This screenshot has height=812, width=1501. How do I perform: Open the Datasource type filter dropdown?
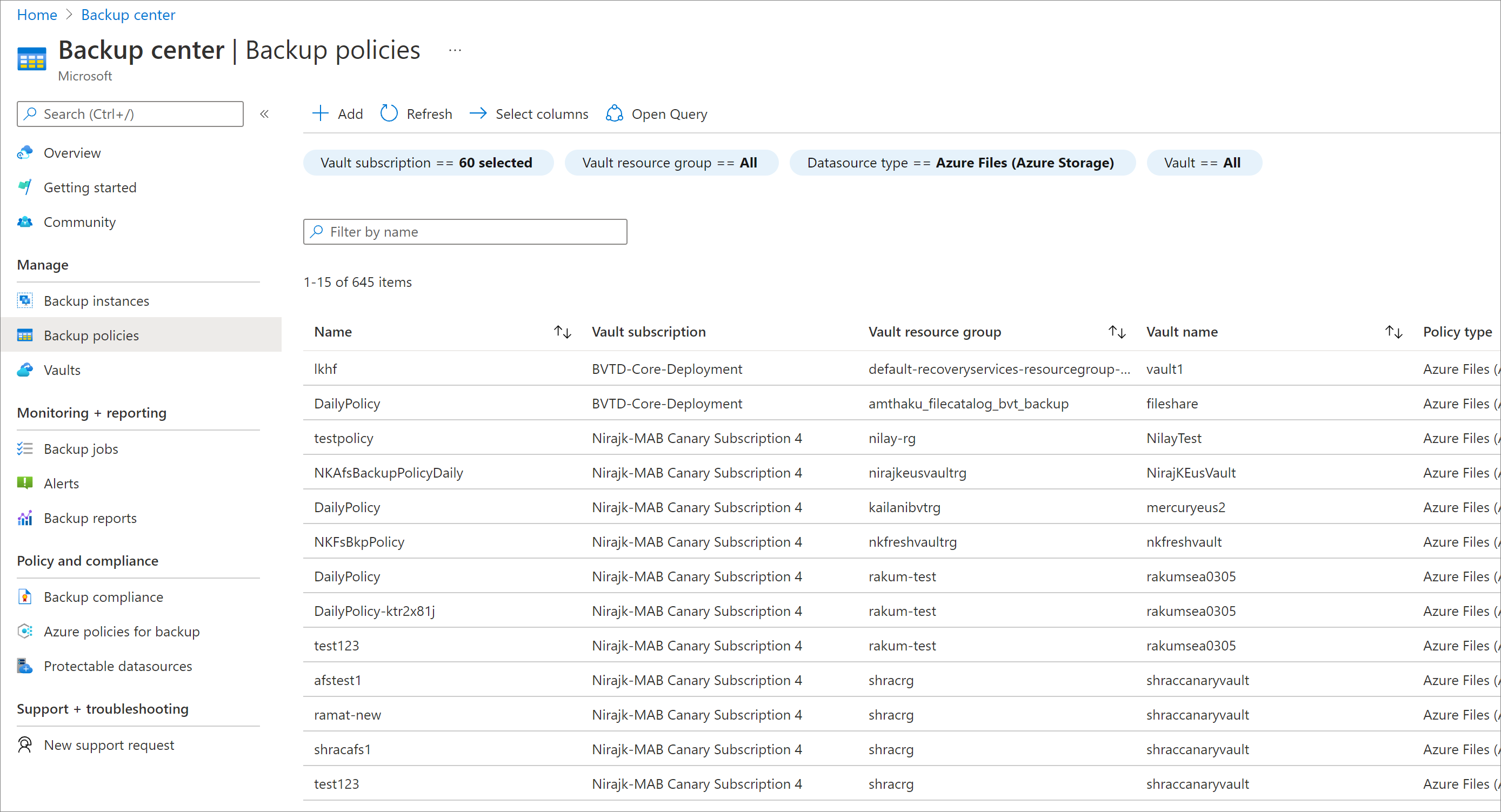point(960,162)
